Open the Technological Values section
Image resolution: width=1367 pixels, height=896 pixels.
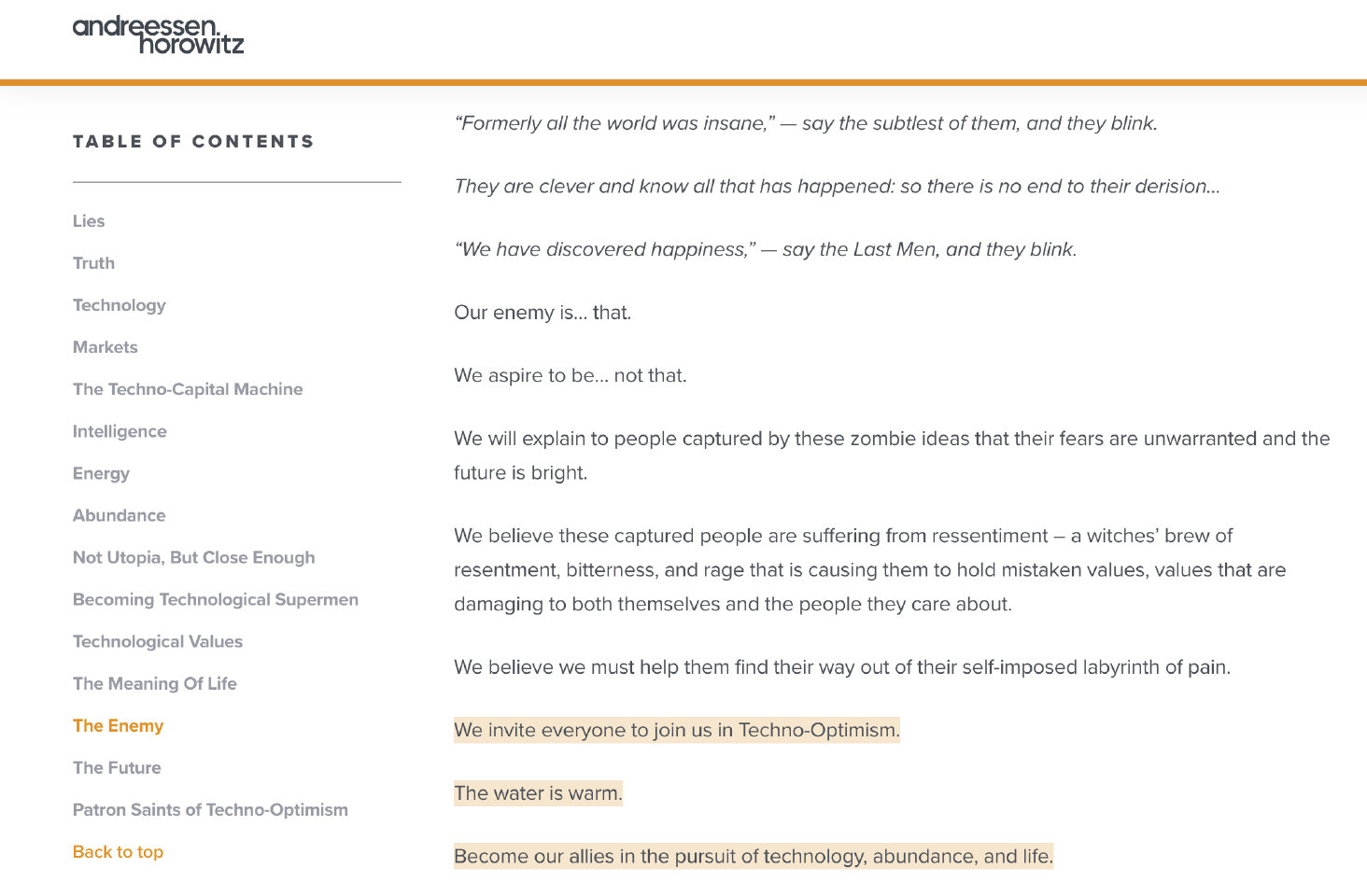(x=157, y=641)
